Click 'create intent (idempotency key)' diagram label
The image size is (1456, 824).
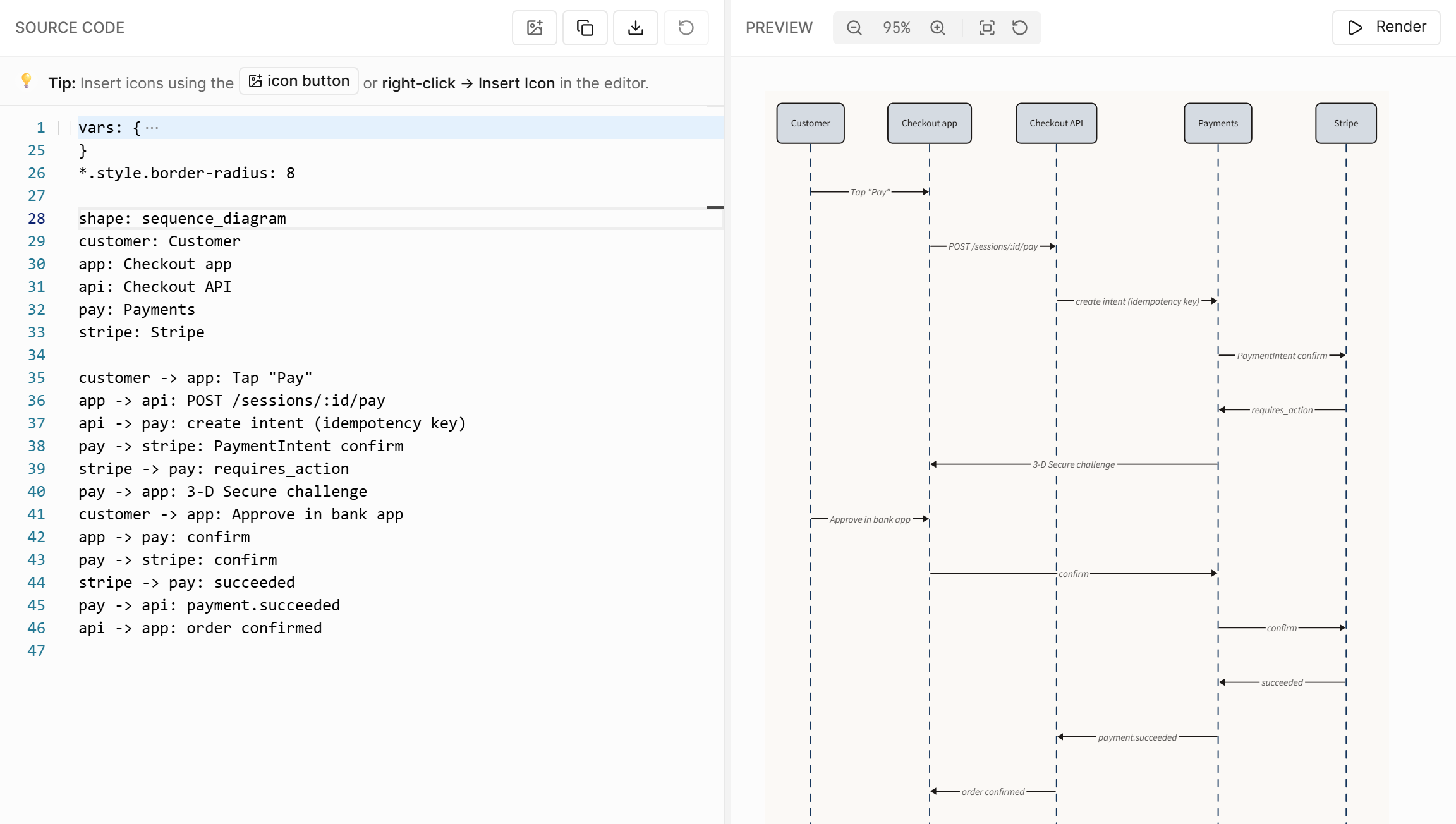[1137, 301]
